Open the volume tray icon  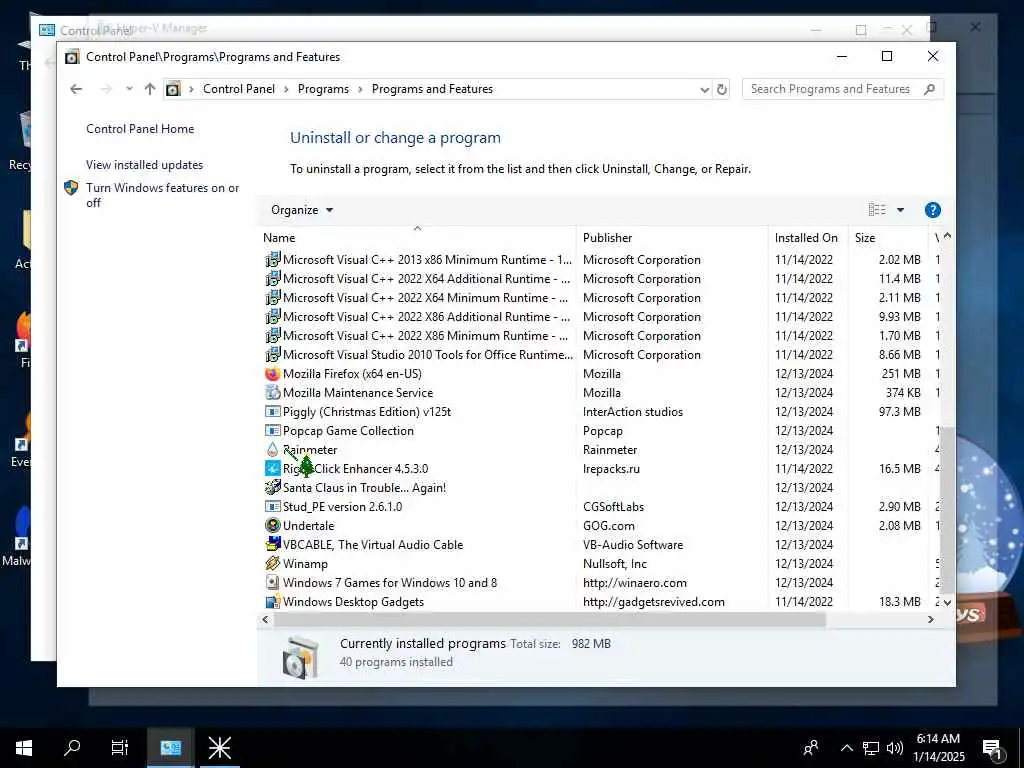[x=895, y=748]
